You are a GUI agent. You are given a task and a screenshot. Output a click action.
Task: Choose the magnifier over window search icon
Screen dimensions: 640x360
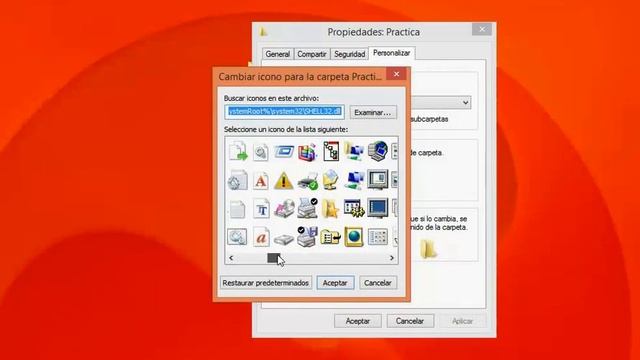237,237
